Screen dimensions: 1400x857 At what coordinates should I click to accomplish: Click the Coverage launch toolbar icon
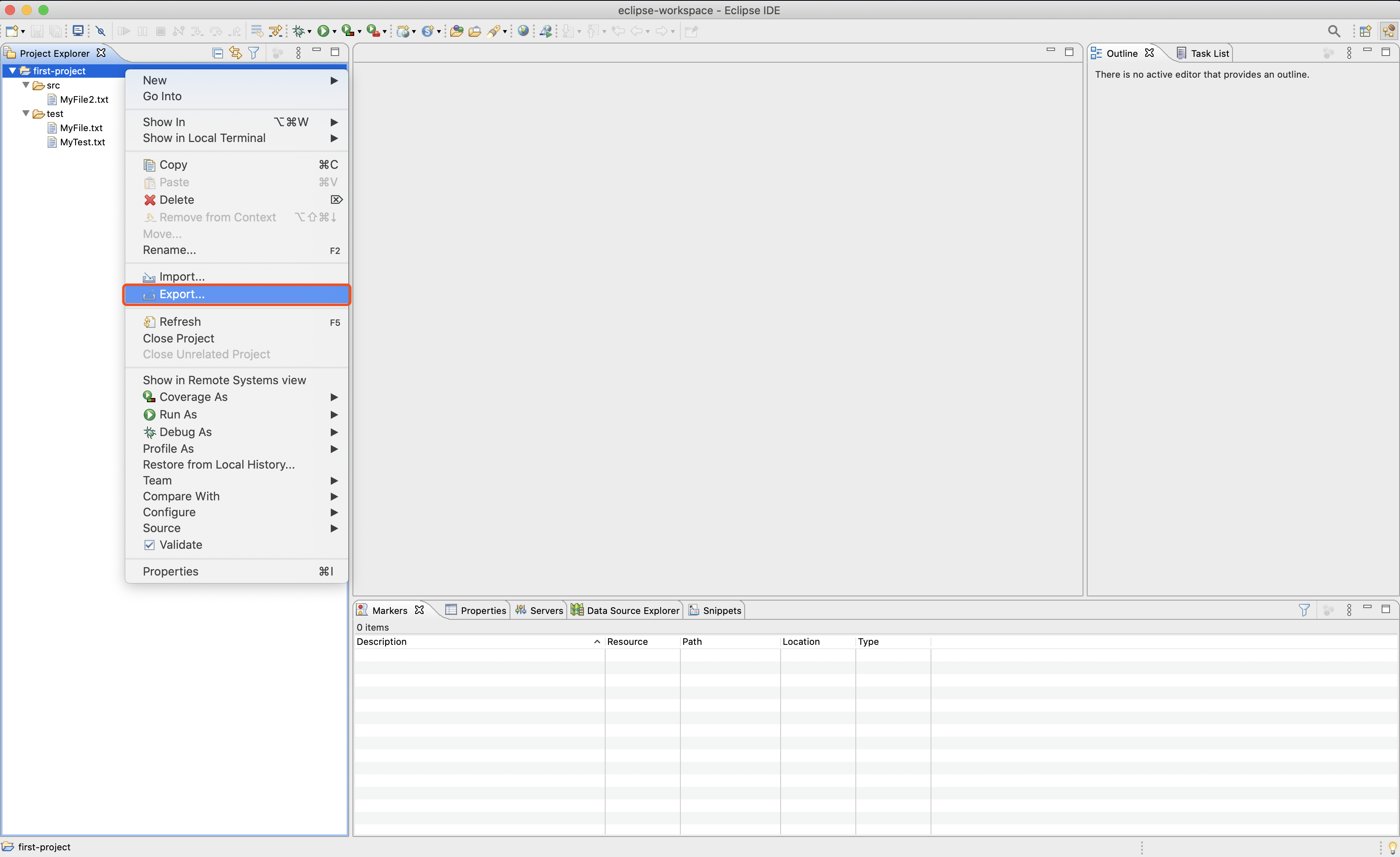(x=348, y=31)
